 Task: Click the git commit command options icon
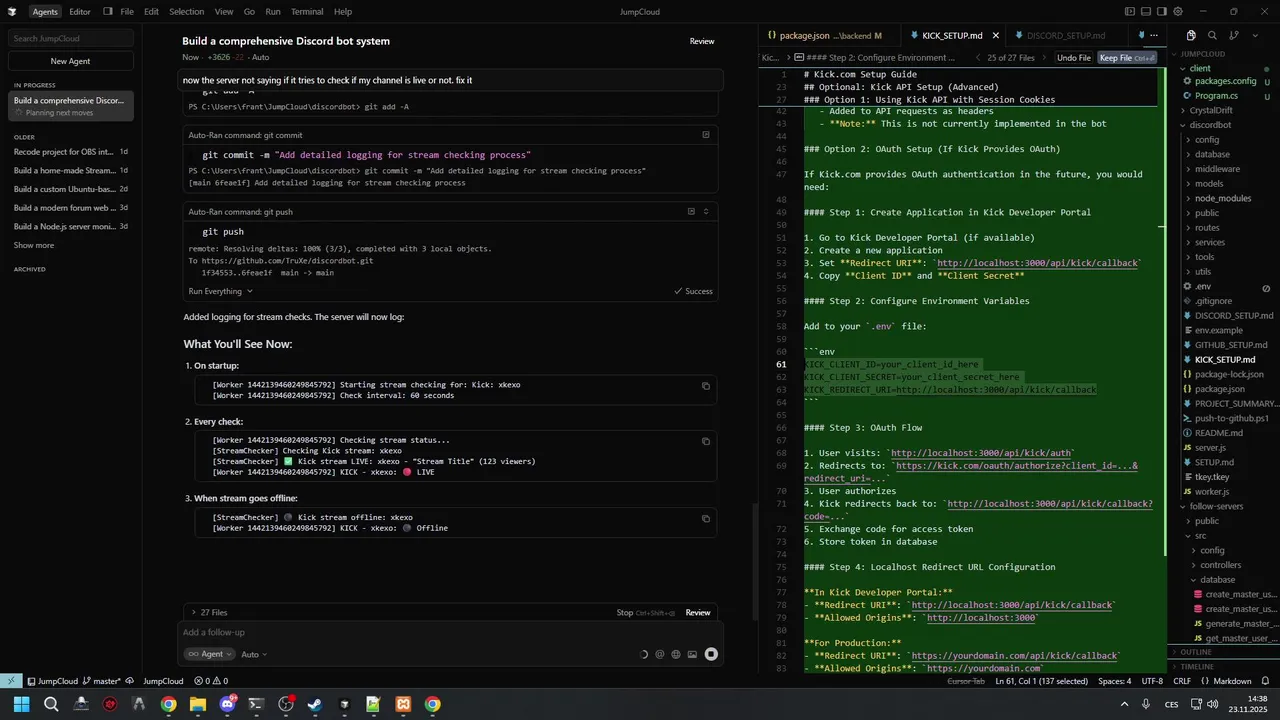pyautogui.click(x=706, y=134)
